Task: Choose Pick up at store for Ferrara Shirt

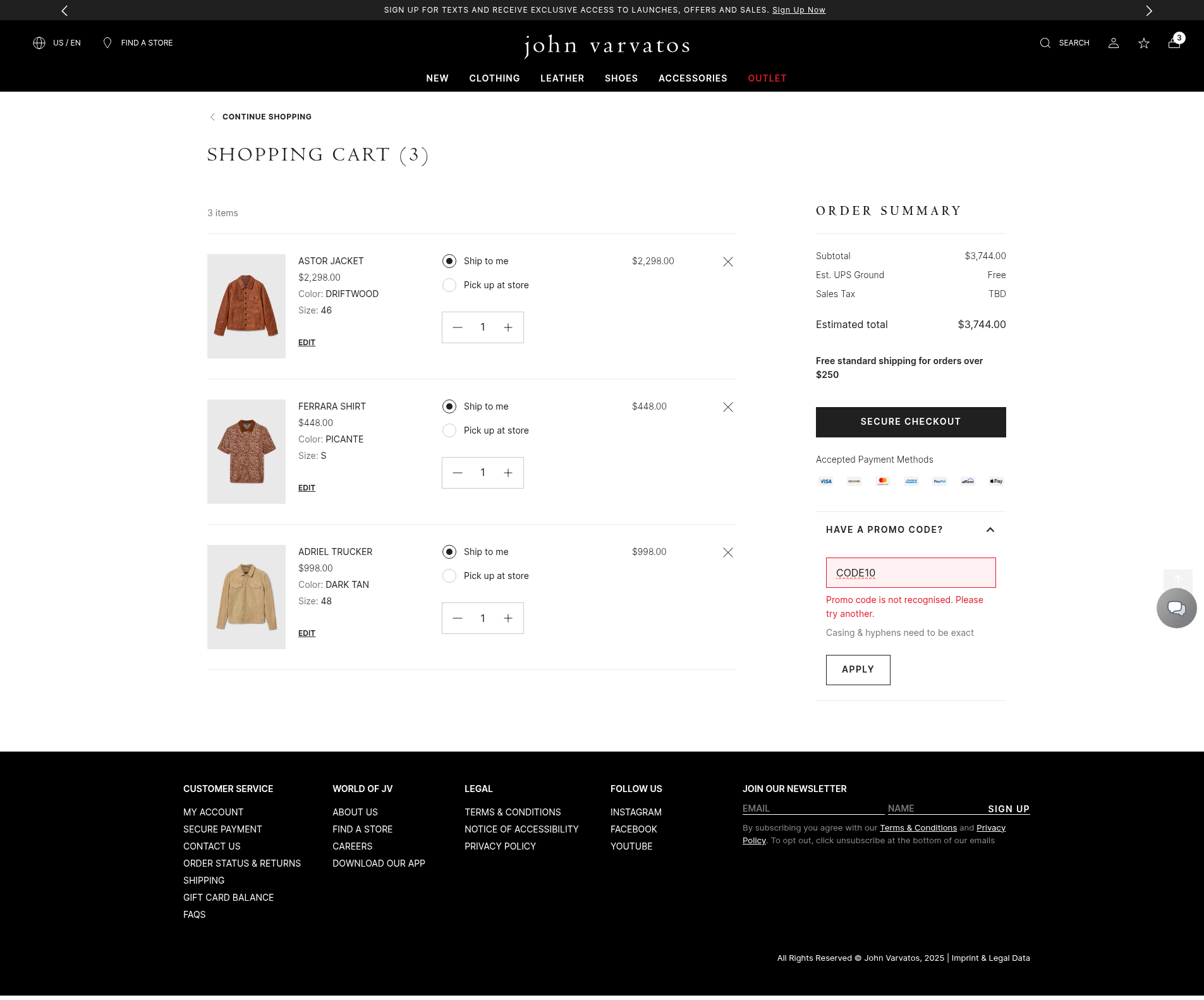Action: (x=449, y=430)
